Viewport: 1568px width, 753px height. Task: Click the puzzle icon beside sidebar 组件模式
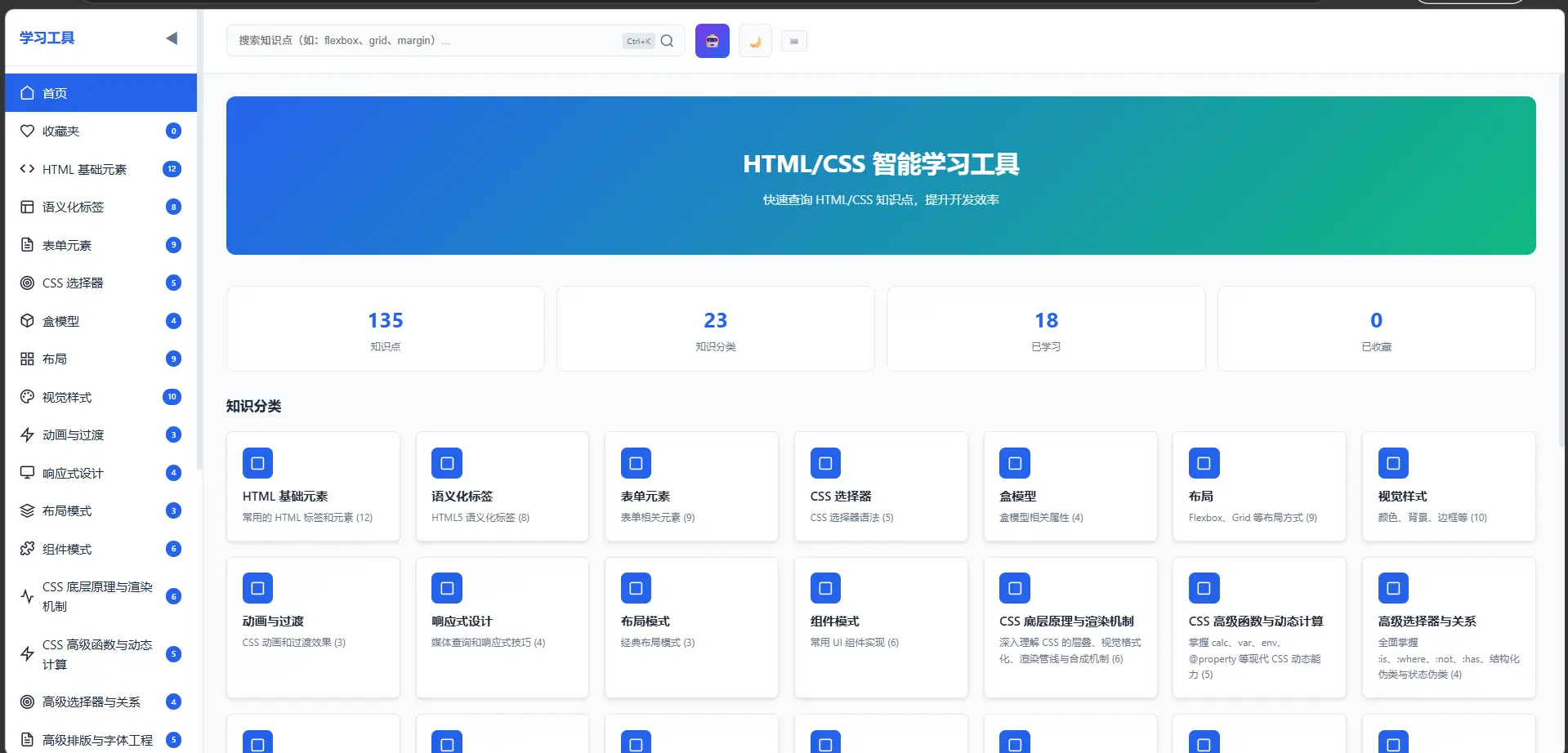[x=27, y=549]
